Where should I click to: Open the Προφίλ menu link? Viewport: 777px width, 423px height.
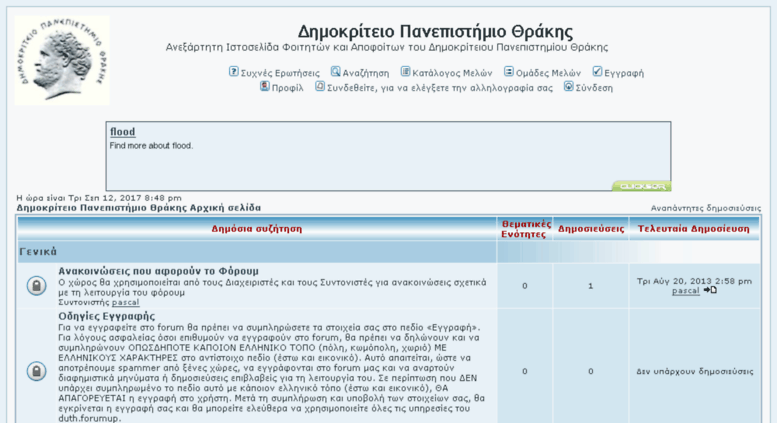point(287,88)
